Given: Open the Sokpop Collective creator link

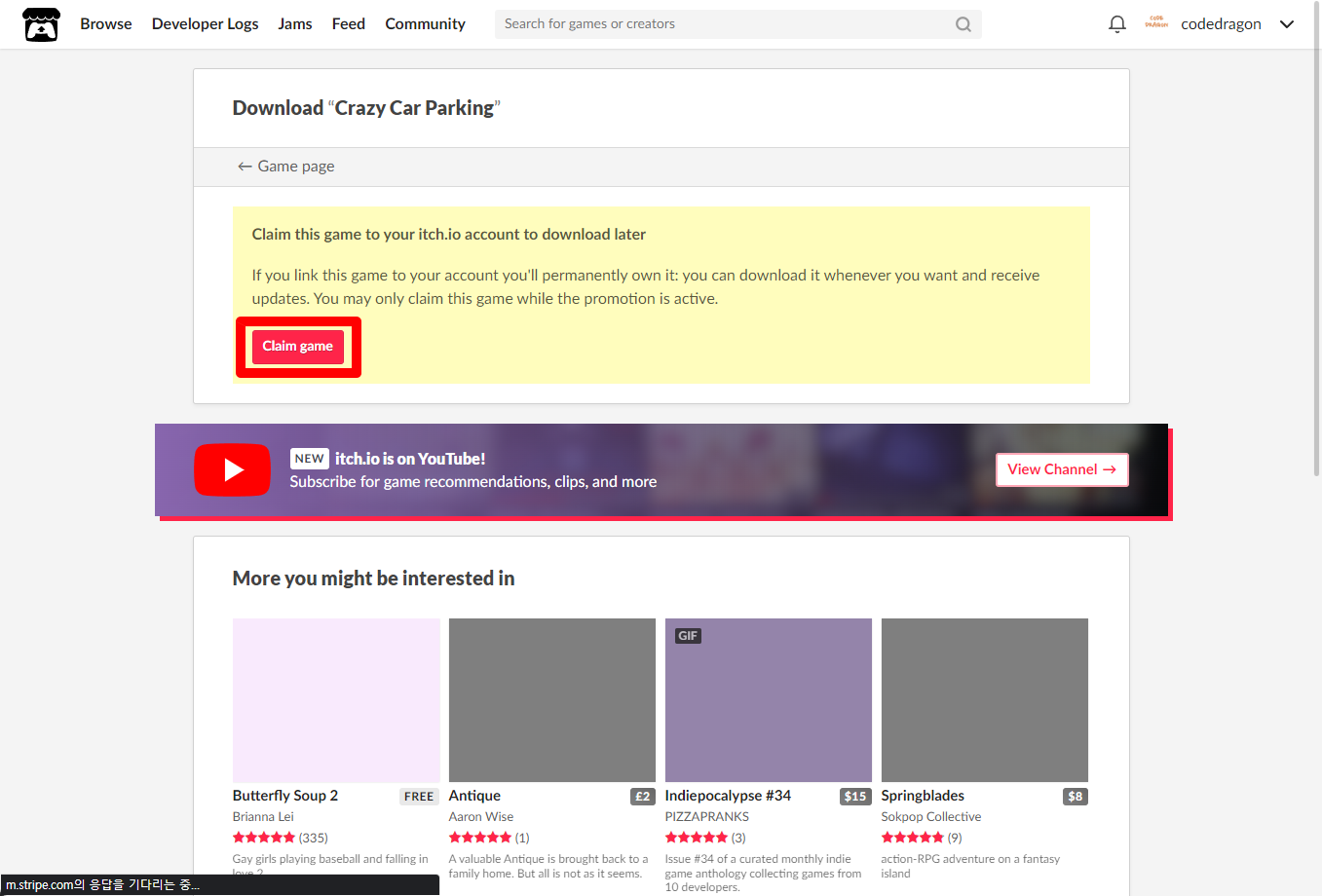Looking at the screenshot, I should click(x=931, y=817).
